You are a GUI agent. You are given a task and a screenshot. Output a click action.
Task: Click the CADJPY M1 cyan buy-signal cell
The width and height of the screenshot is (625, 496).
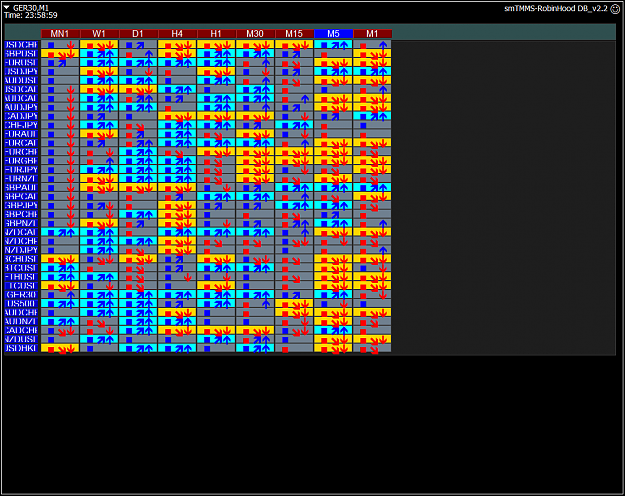[x=373, y=116]
